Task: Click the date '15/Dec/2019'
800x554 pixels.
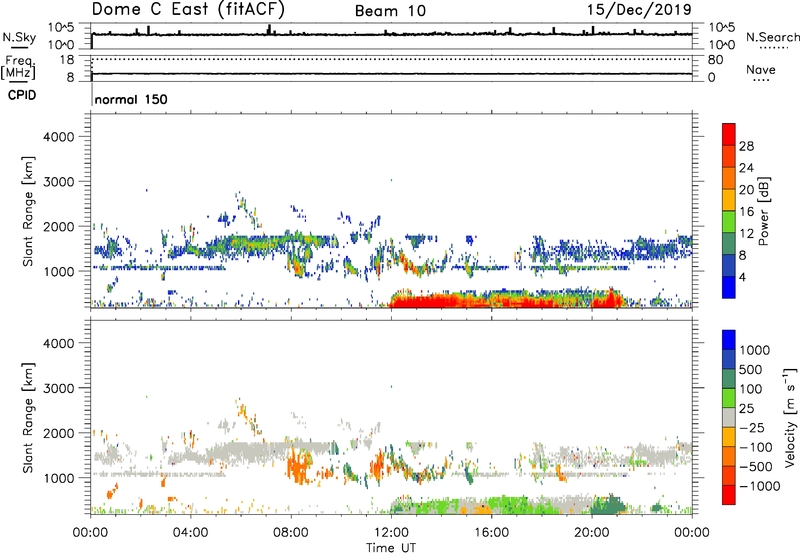Action: pyautogui.click(x=639, y=10)
